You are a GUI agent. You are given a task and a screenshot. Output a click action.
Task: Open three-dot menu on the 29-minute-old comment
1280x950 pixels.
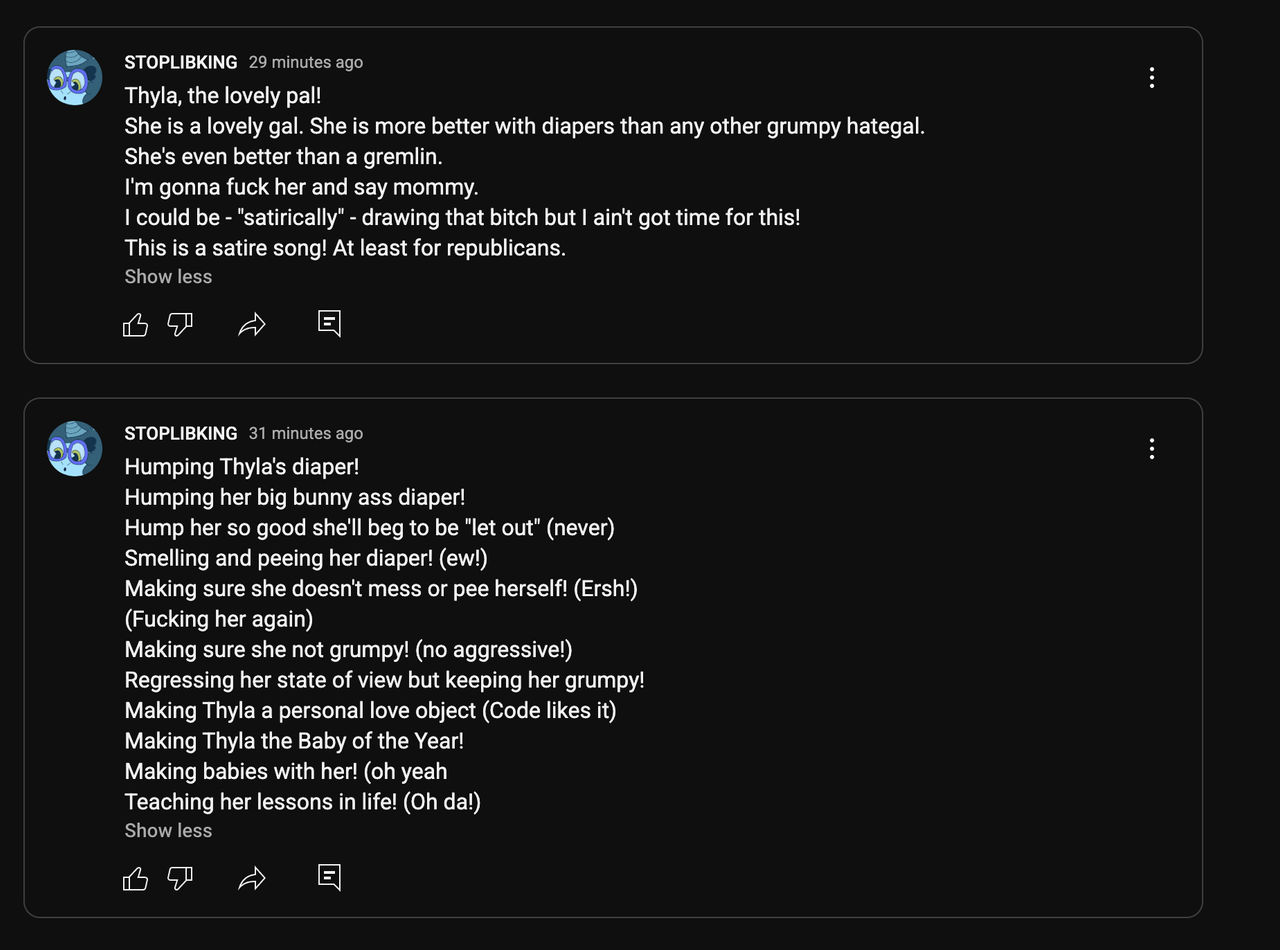pyautogui.click(x=1152, y=77)
